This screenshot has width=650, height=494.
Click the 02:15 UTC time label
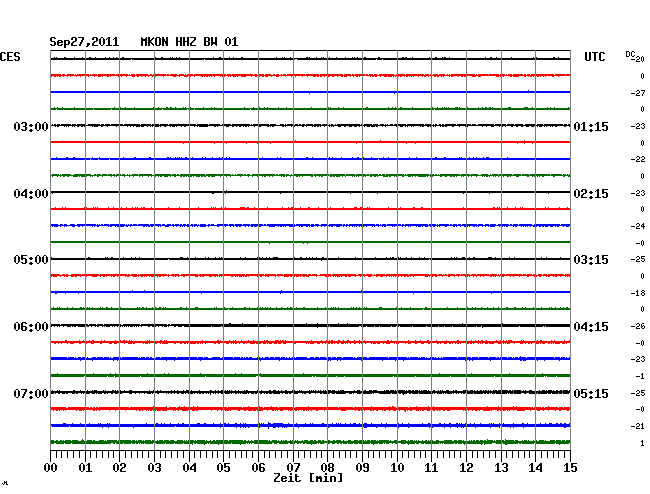coord(591,194)
